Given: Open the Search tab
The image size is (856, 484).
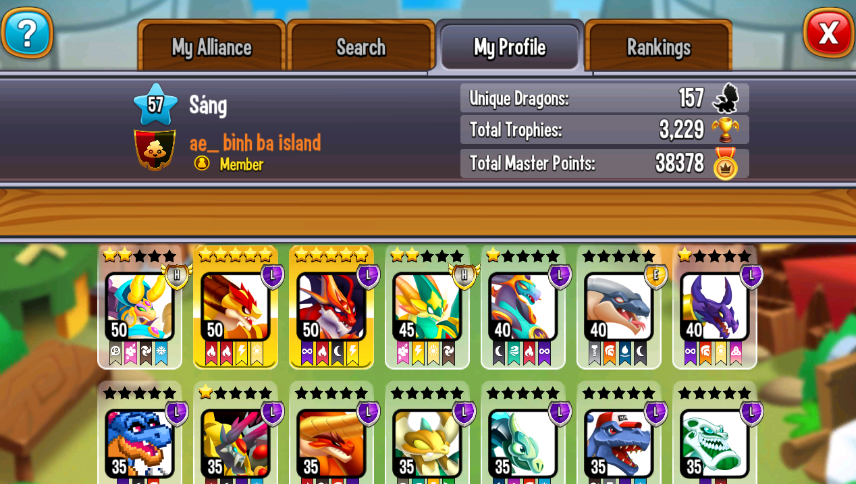Looking at the screenshot, I should click(x=361, y=47).
